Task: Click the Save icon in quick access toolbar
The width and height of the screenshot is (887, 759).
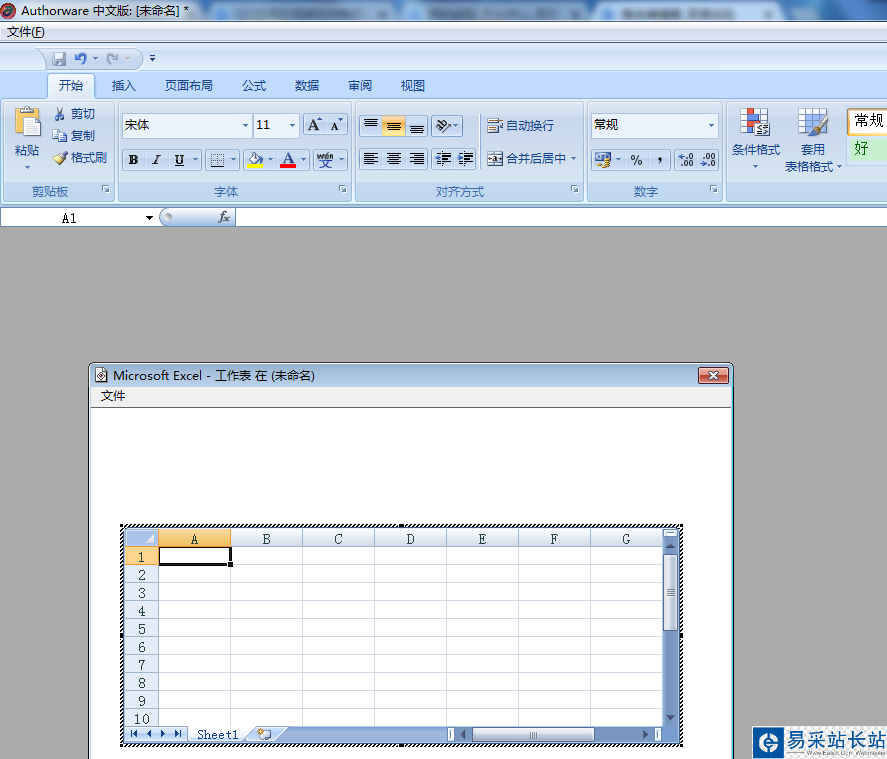Action: coord(59,58)
